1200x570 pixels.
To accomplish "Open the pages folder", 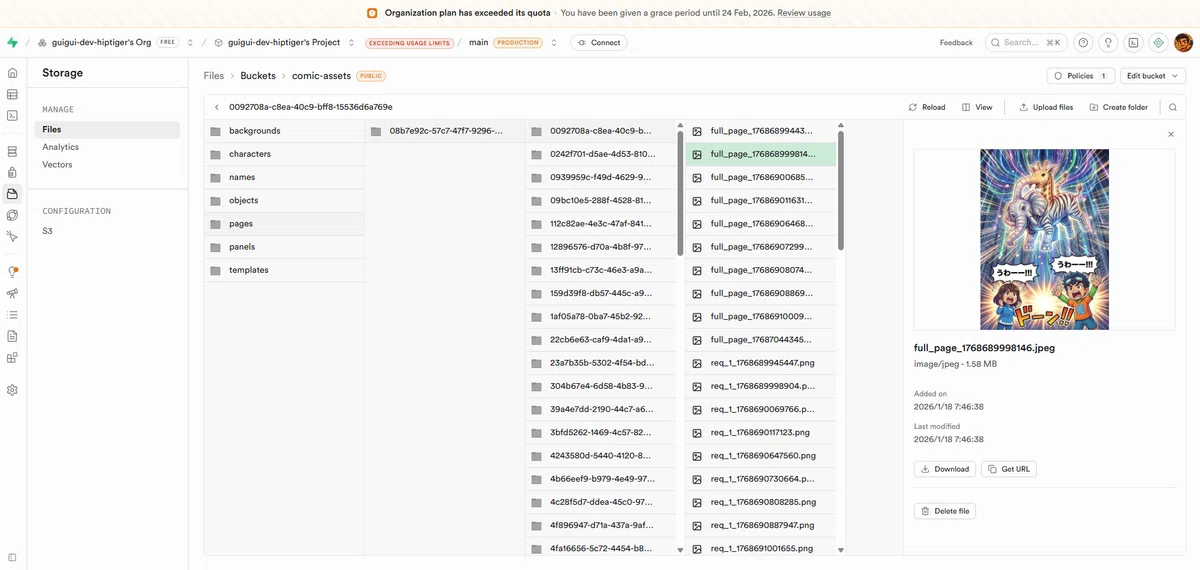I will click(284, 224).
